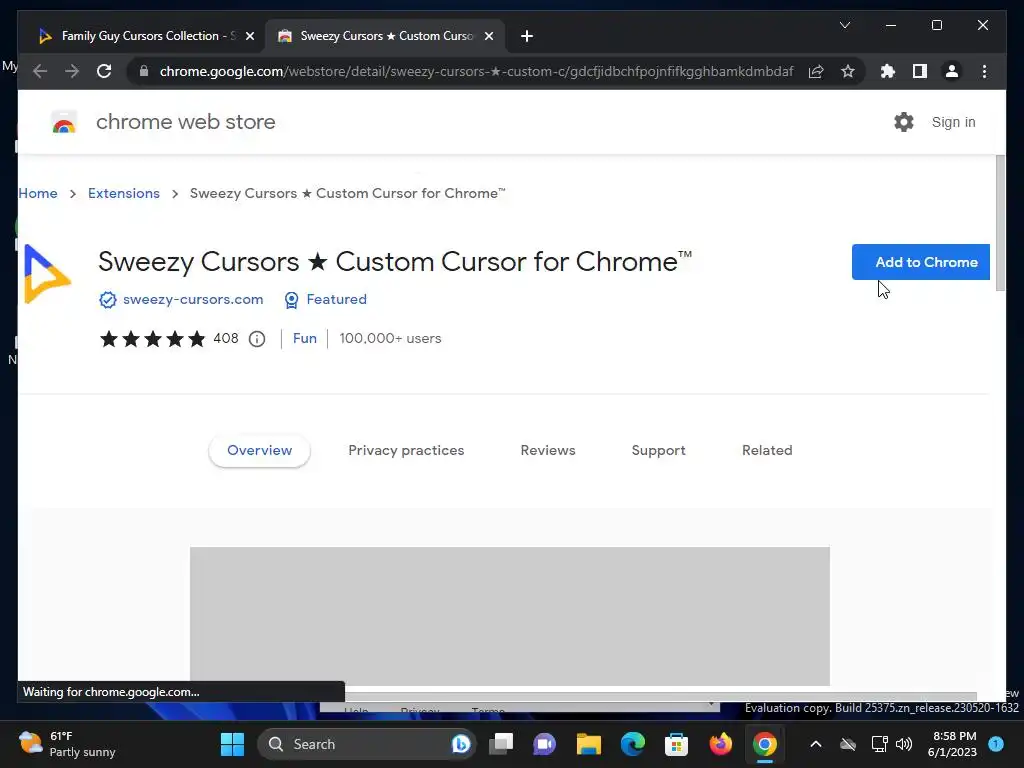Open the Reviews tab
The height and width of the screenshot is (768, 1024).
[547, 450]
